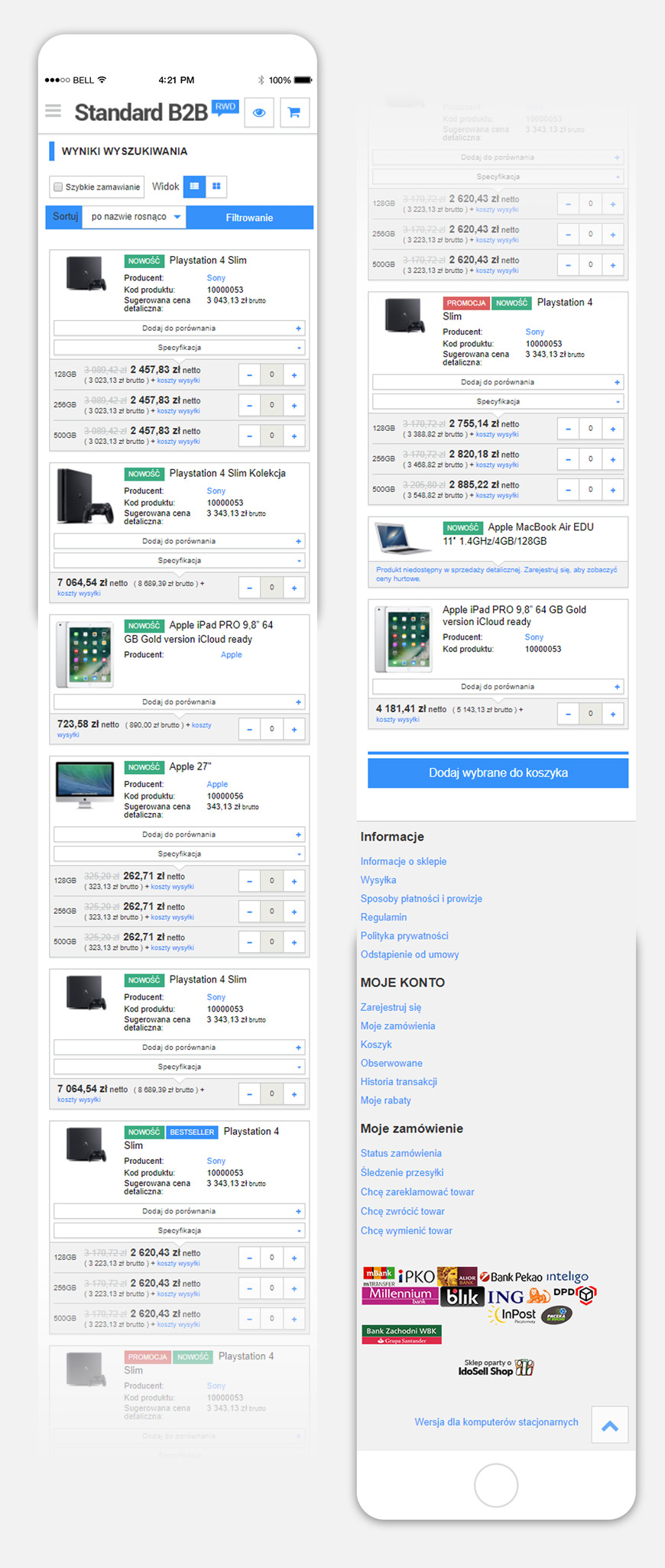This screenshot has width=665, height=1568.
Task: Decrease quantity for Playstation 4 Slim Kolekcja
Action: pos(249,588)
